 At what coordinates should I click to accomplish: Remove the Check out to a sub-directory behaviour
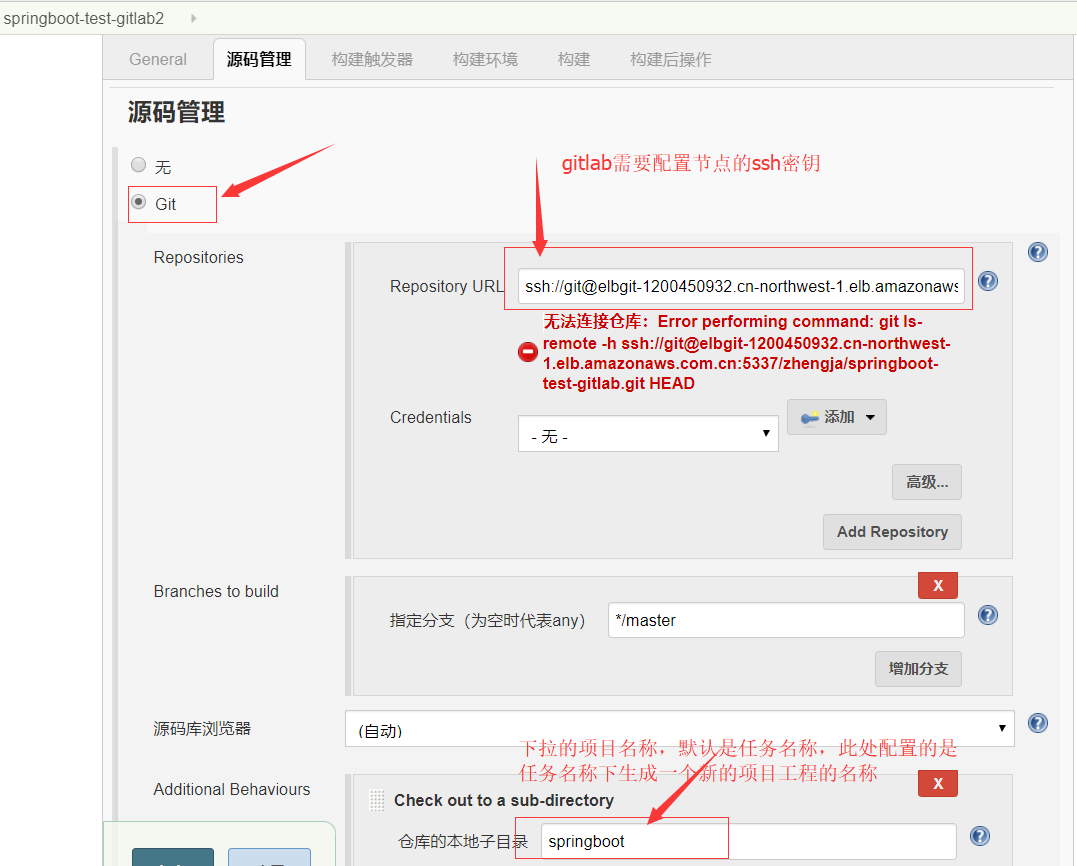pyautogui.click(x=938, y=784)
